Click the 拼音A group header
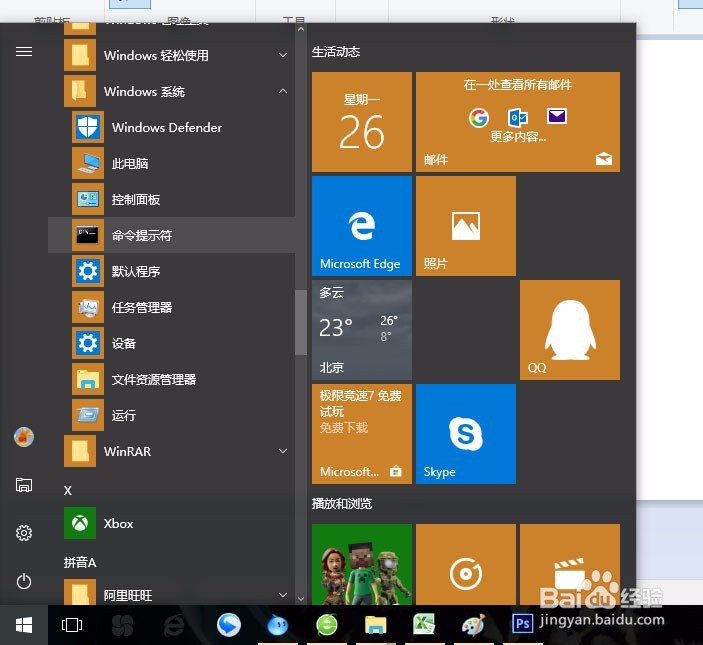The width and height of the screenshot is (703, 645). tap(80, 562)
